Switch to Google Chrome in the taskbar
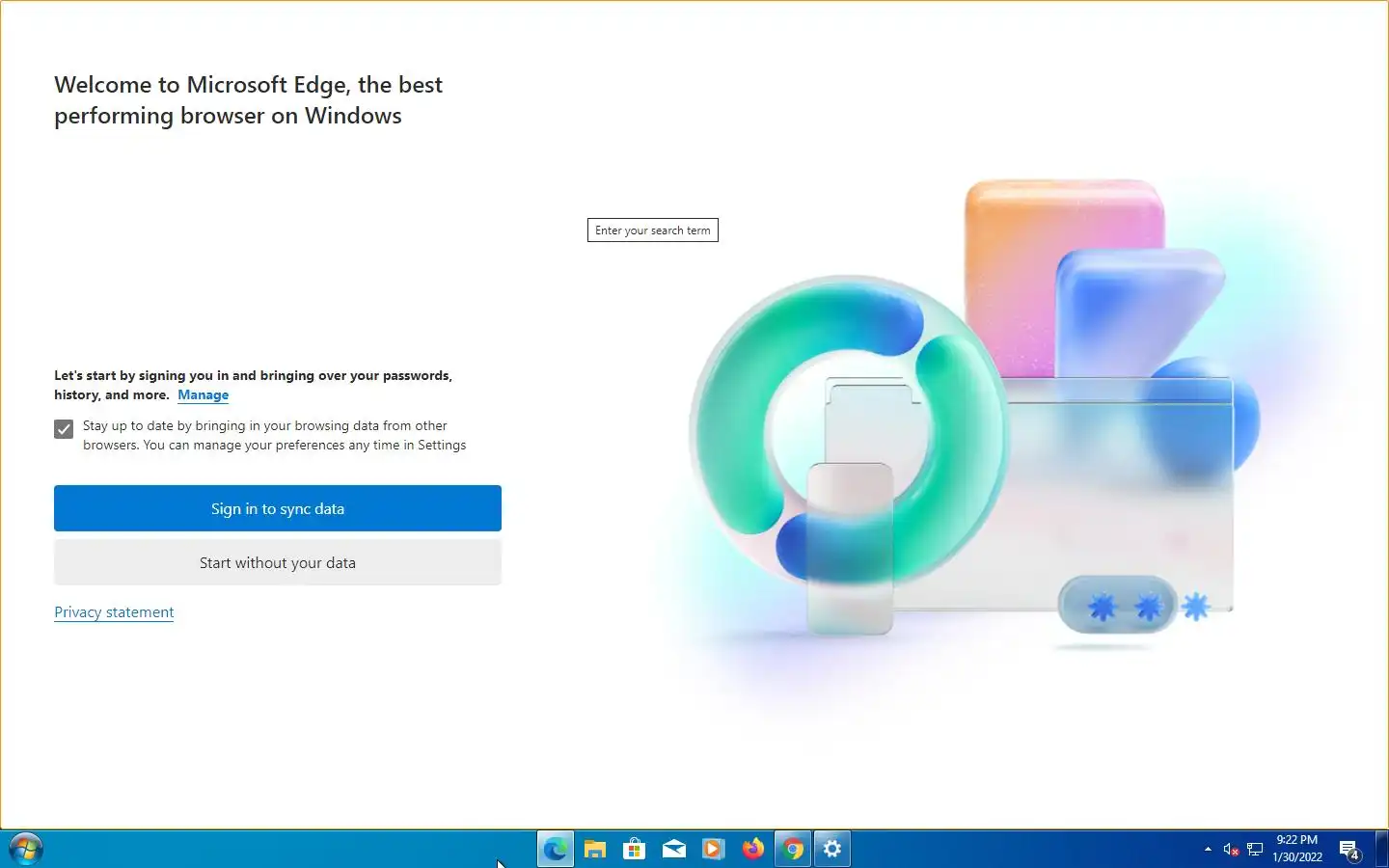 [793, 849]
